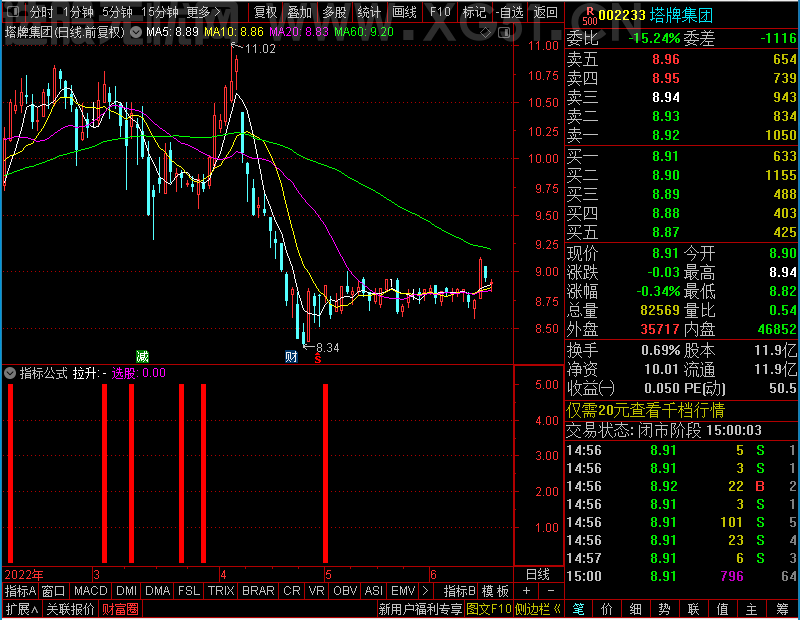Toggle the small panel icon right of the diamond
The image size is (800, 620).
[x=504, y=33]
